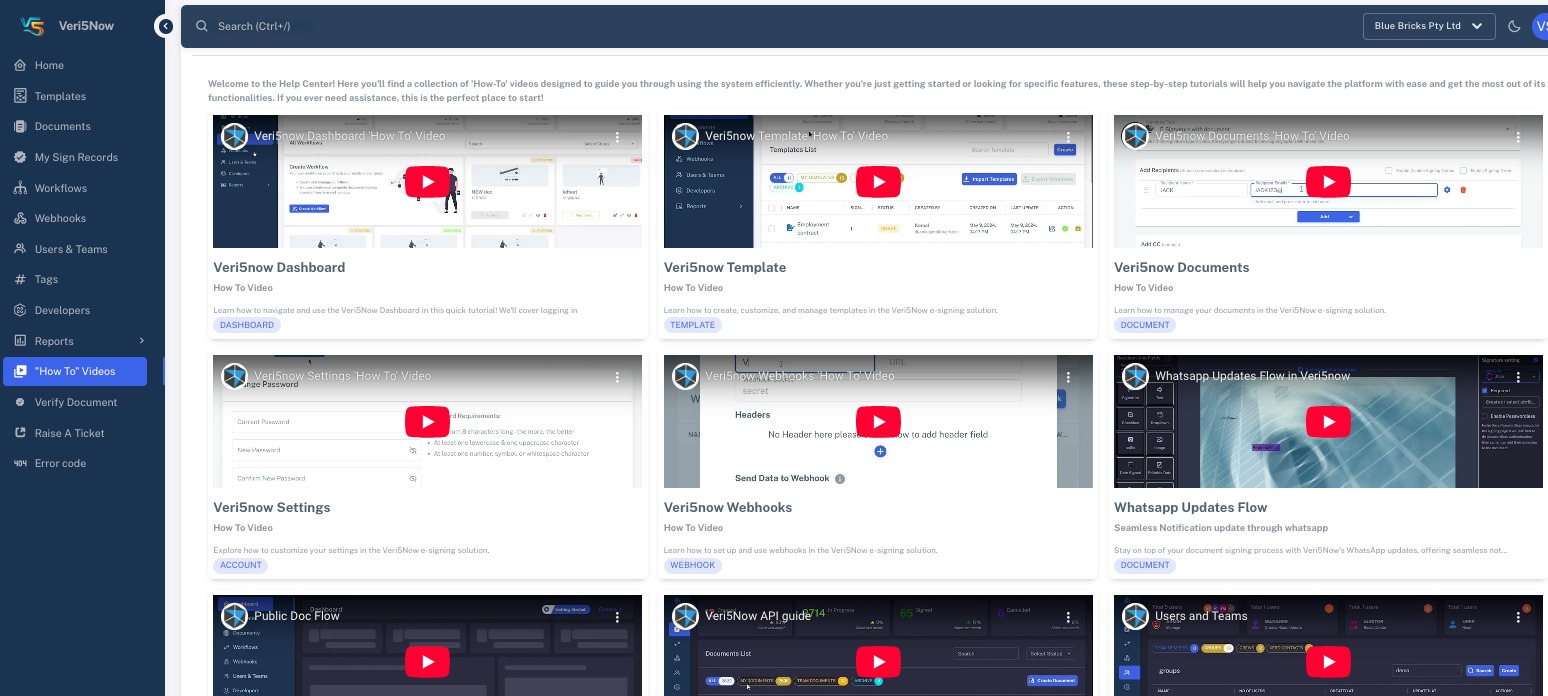This screenshot has width=1548, height=696.
Task: Click the search magnifier icon
Action: click(x=202, y=26)
